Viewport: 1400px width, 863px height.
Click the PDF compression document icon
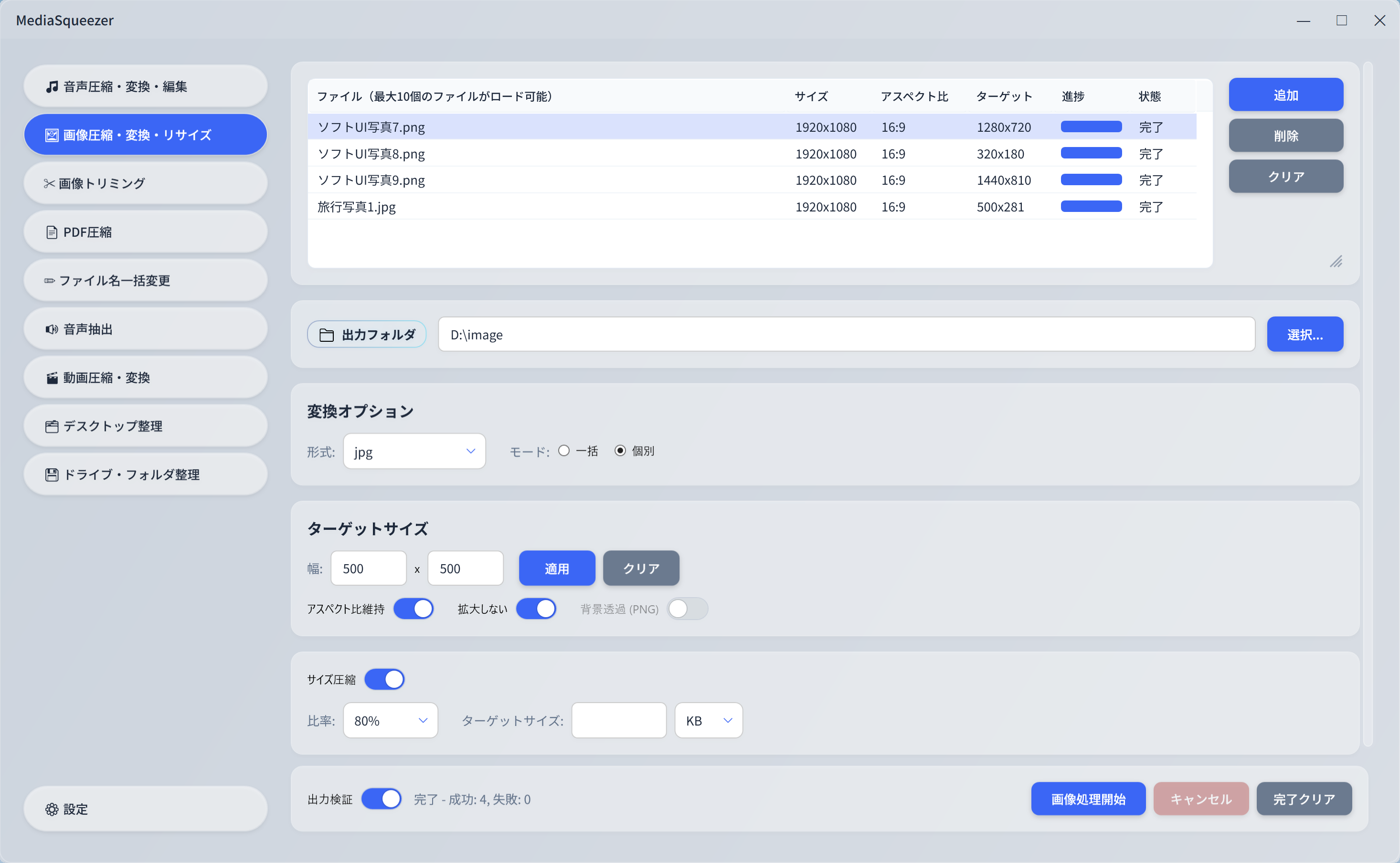(x=52, y=232)
